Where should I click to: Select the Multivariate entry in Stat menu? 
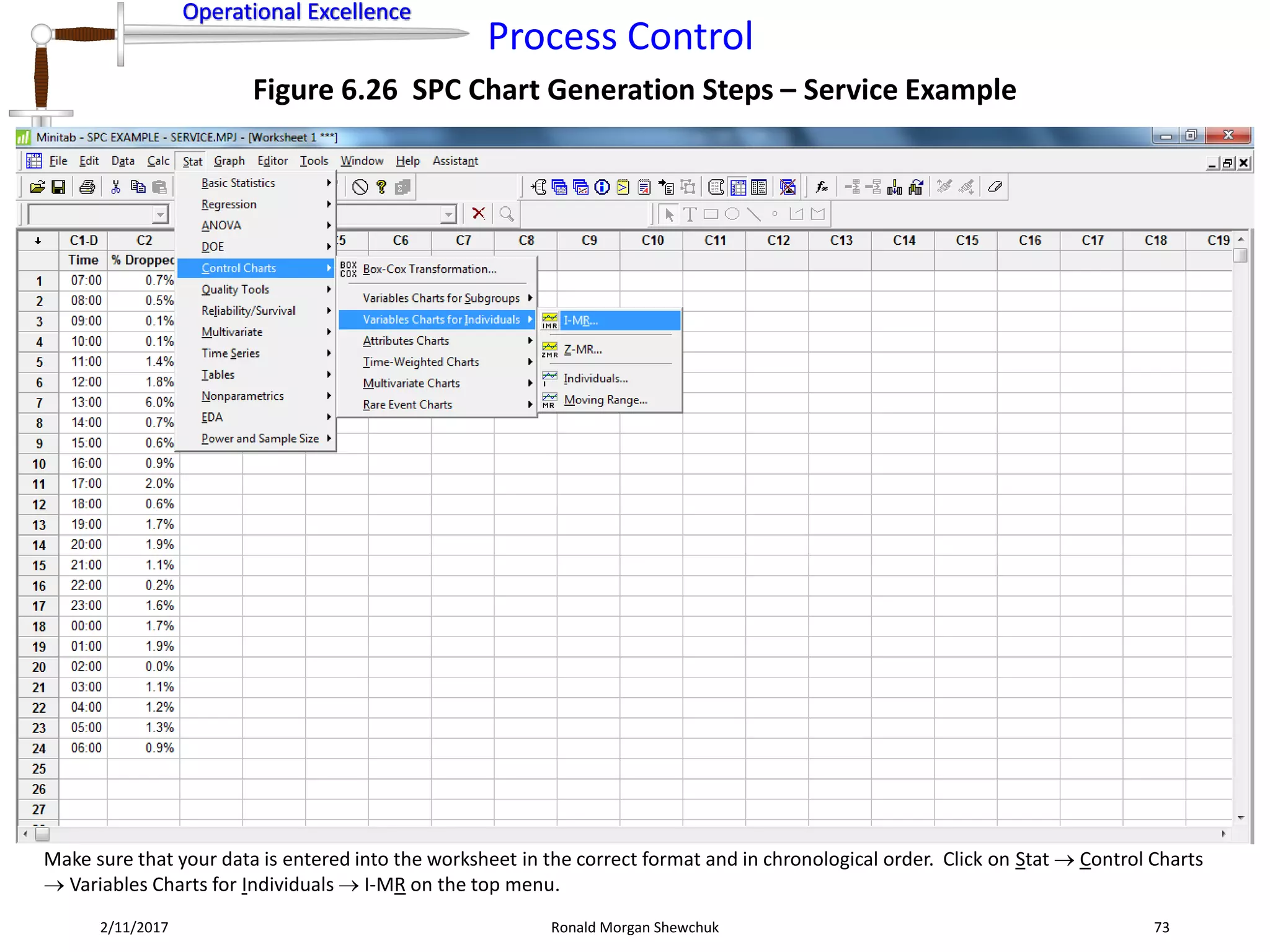(x=257, y=332)
